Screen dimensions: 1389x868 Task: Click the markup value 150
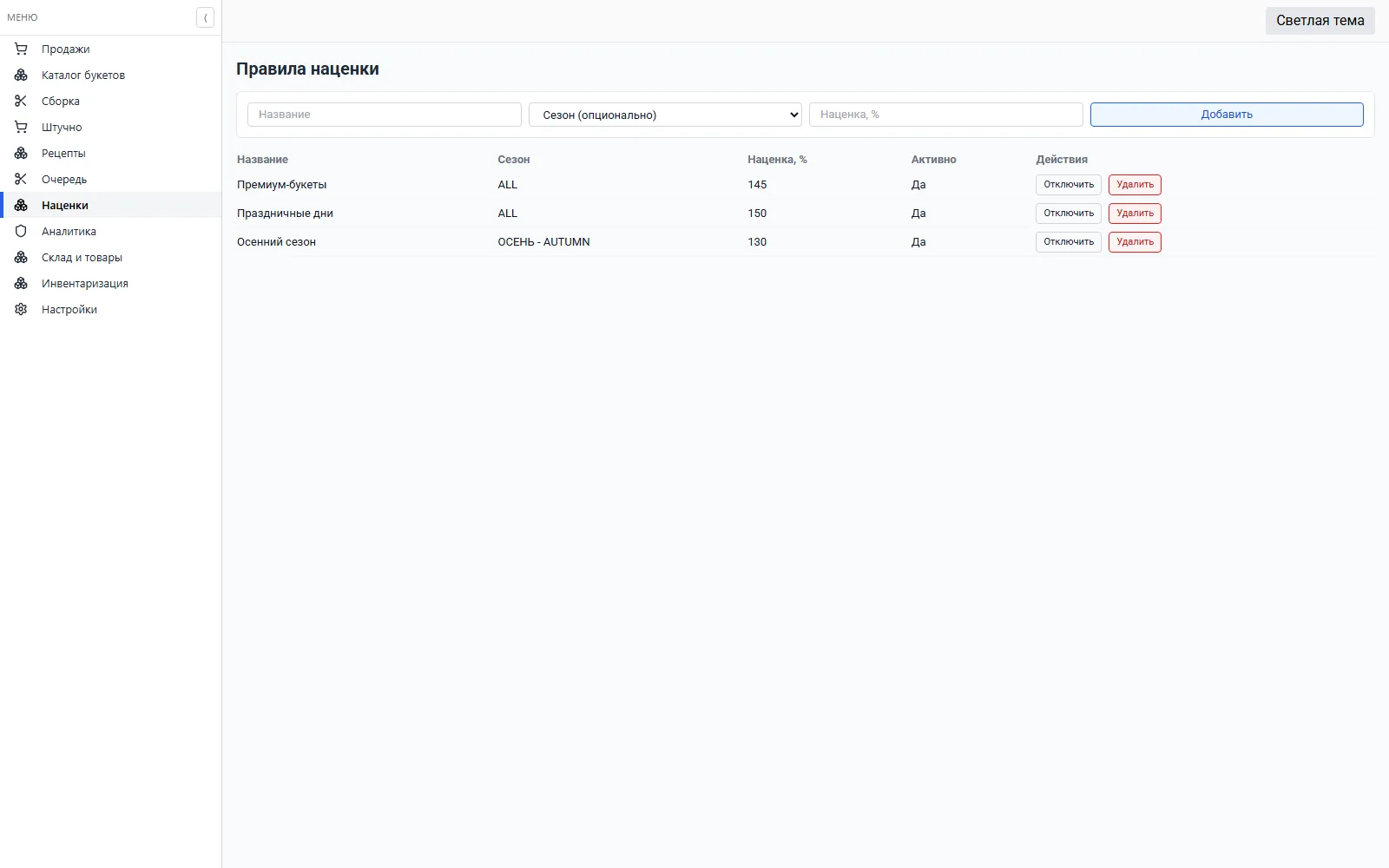757,214
